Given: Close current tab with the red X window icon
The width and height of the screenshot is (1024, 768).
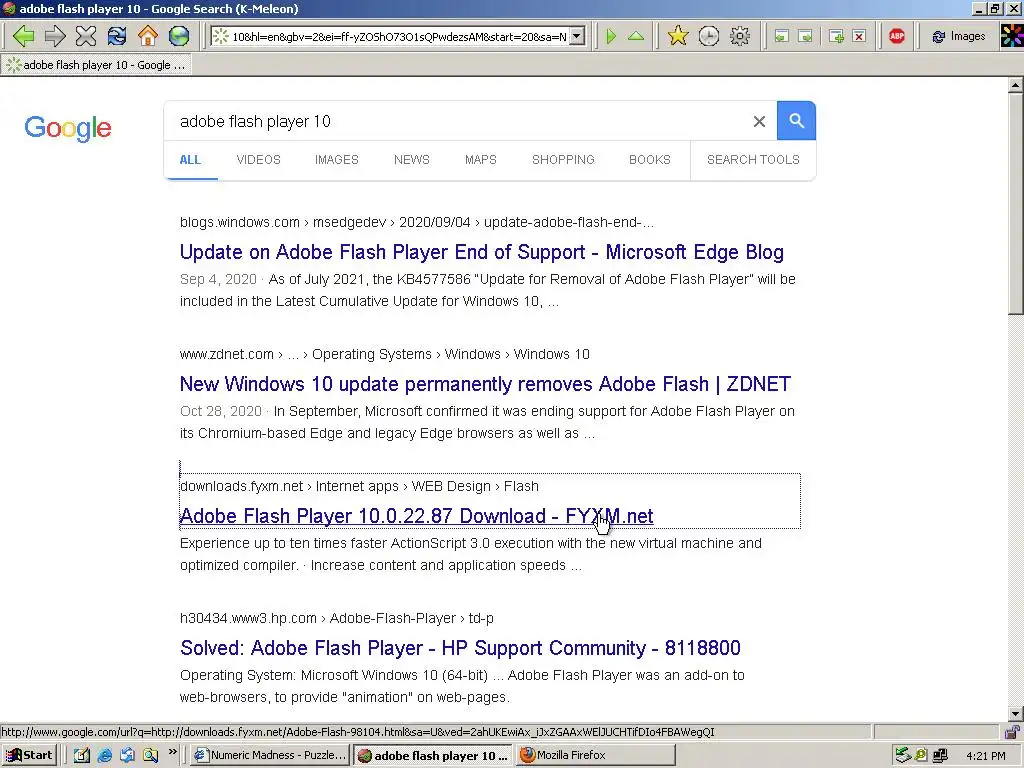Looking at the screenshot, I should (859, 36).
